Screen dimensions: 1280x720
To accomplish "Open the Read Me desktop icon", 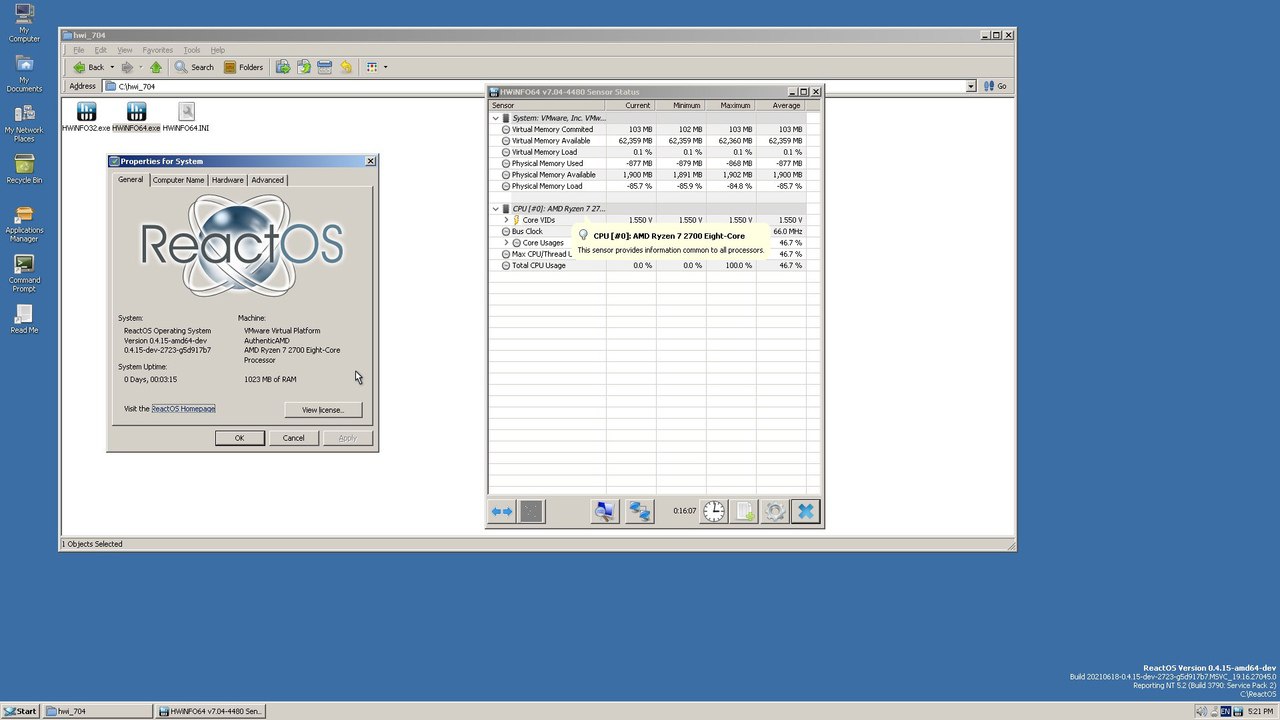I will coord(24,319).
